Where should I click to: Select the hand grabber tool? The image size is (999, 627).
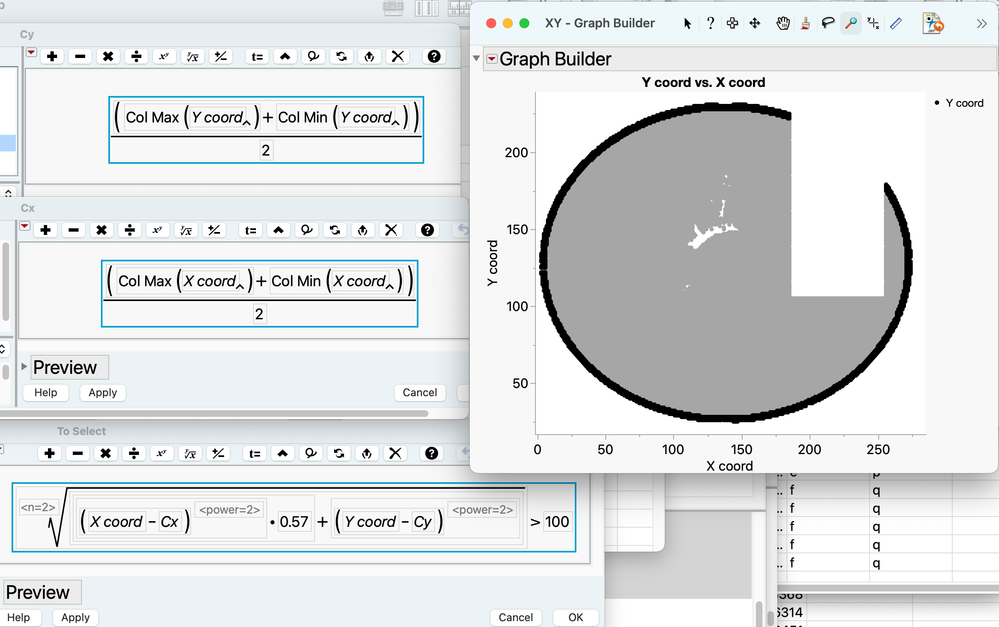pos(783,24)
